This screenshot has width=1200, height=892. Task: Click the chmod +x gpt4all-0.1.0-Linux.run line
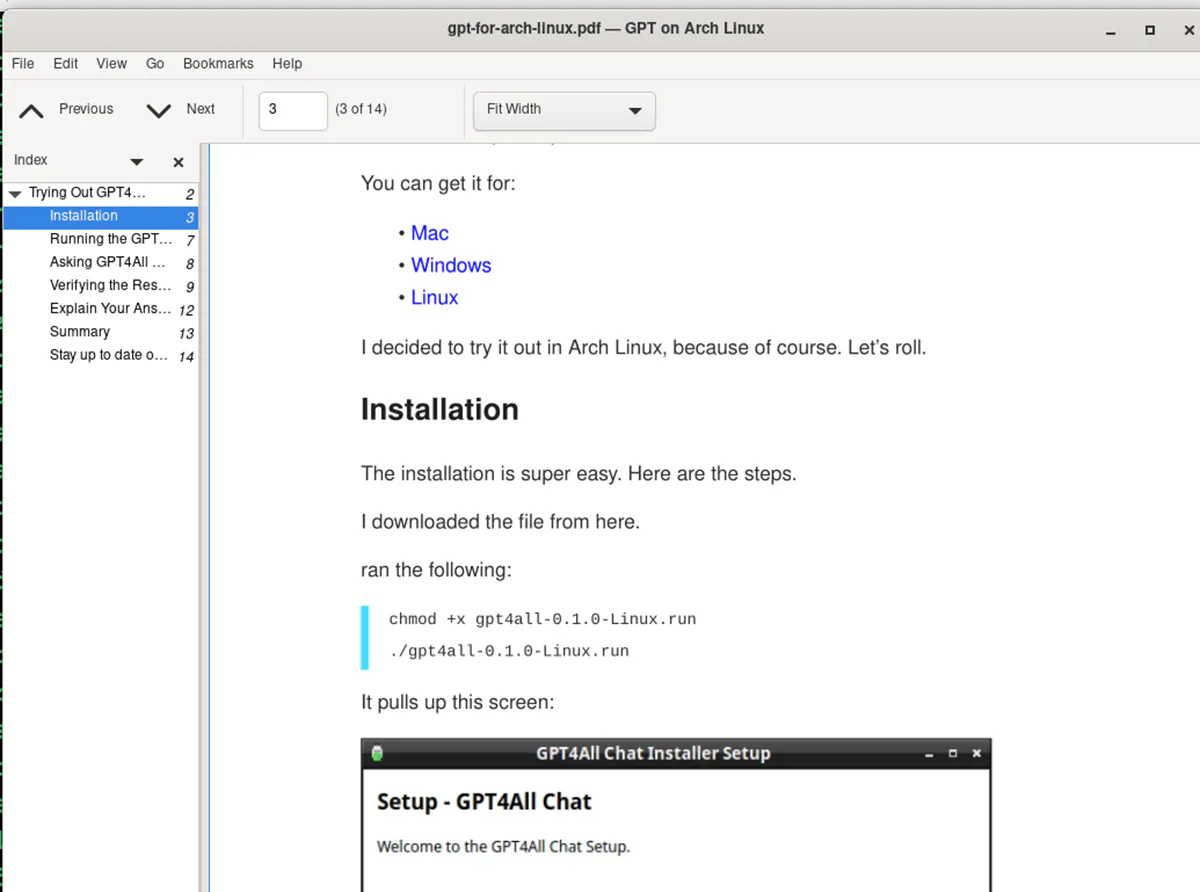542,619
